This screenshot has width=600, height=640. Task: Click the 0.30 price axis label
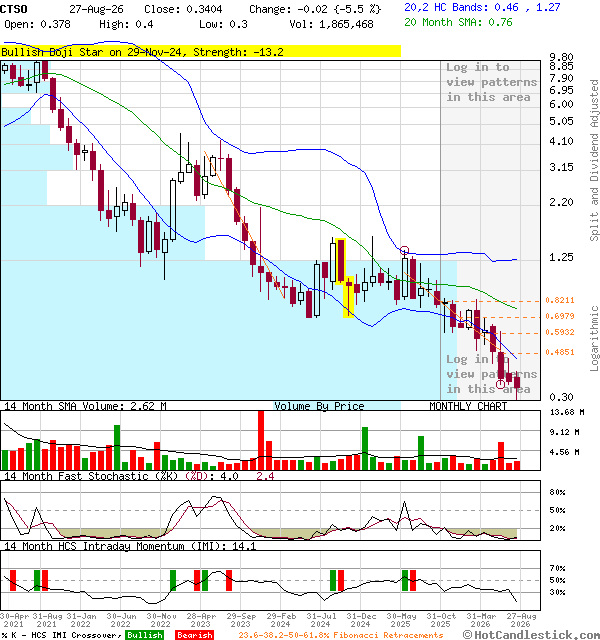[561, 397]
